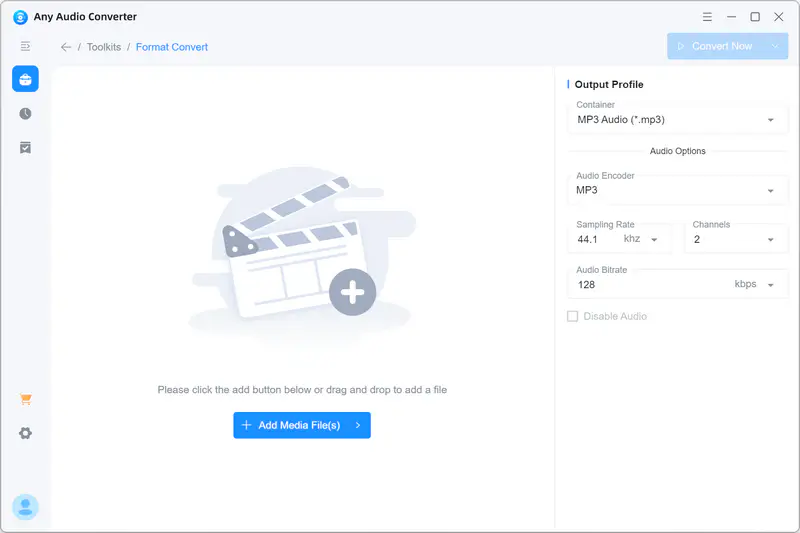
Task: Open the Channels dropdown
Action: click(736, 239)
